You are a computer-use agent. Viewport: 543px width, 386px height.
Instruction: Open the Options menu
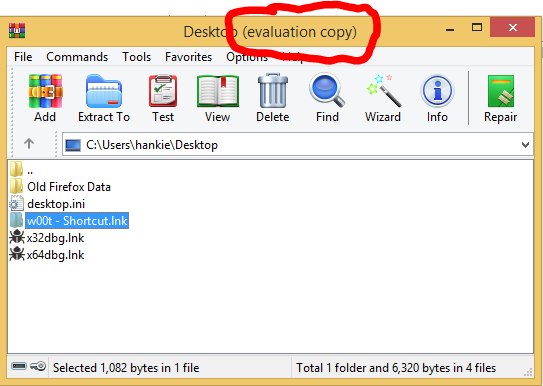click(x=247, y=57)
